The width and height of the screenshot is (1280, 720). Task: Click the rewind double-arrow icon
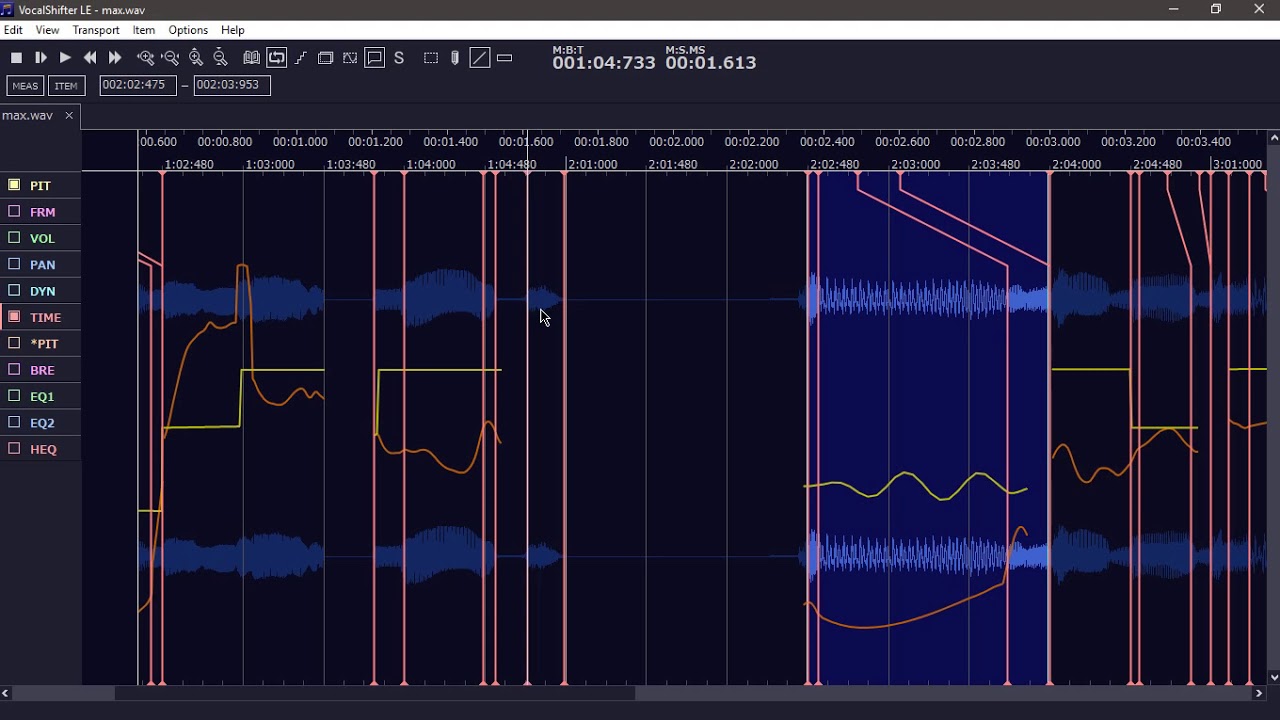(90, 58)
